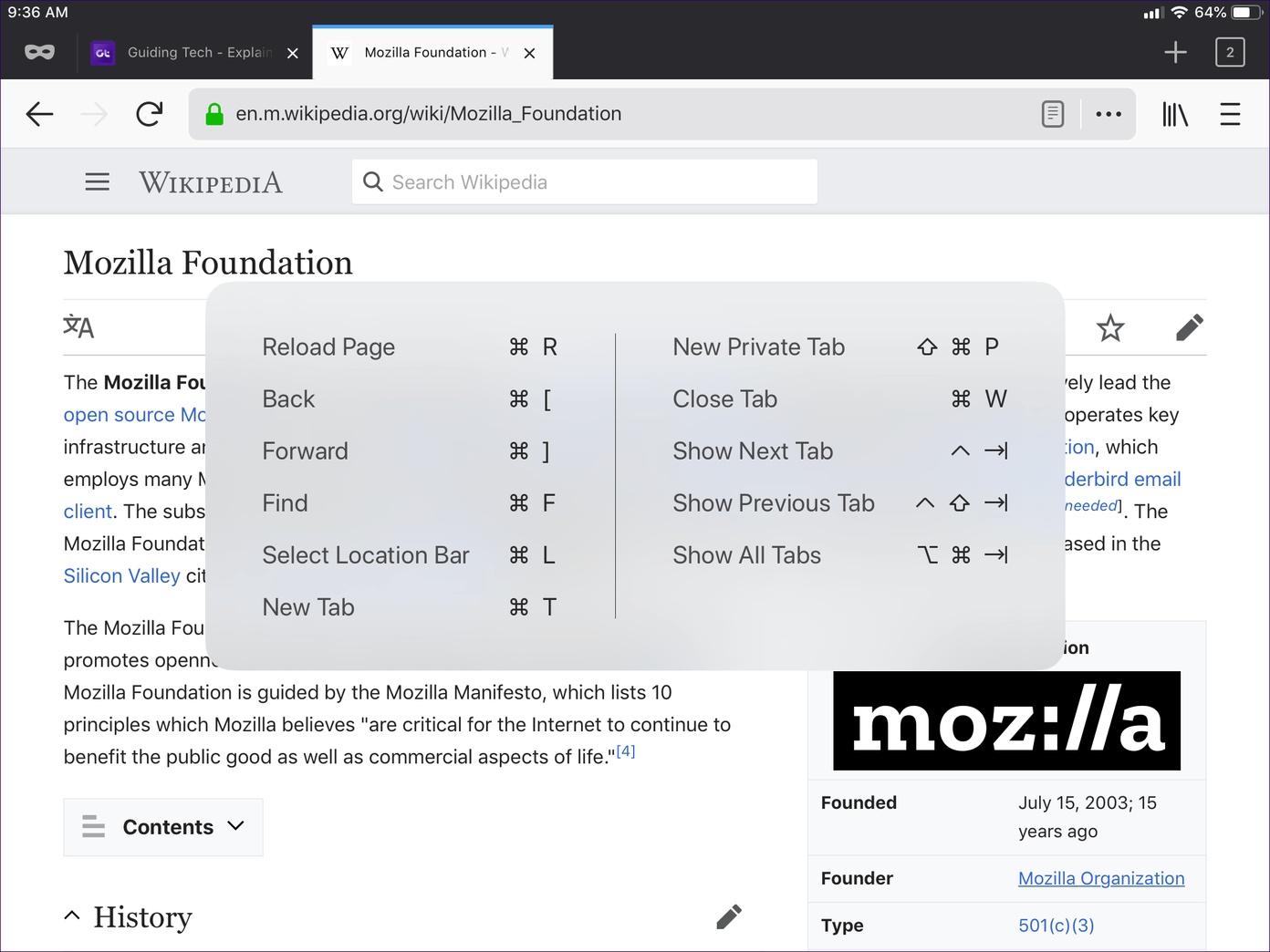The height and width of the screenshot is (952, 1270).
Task: Expand the Contents dropdown
Action: [x=163, y=827]
